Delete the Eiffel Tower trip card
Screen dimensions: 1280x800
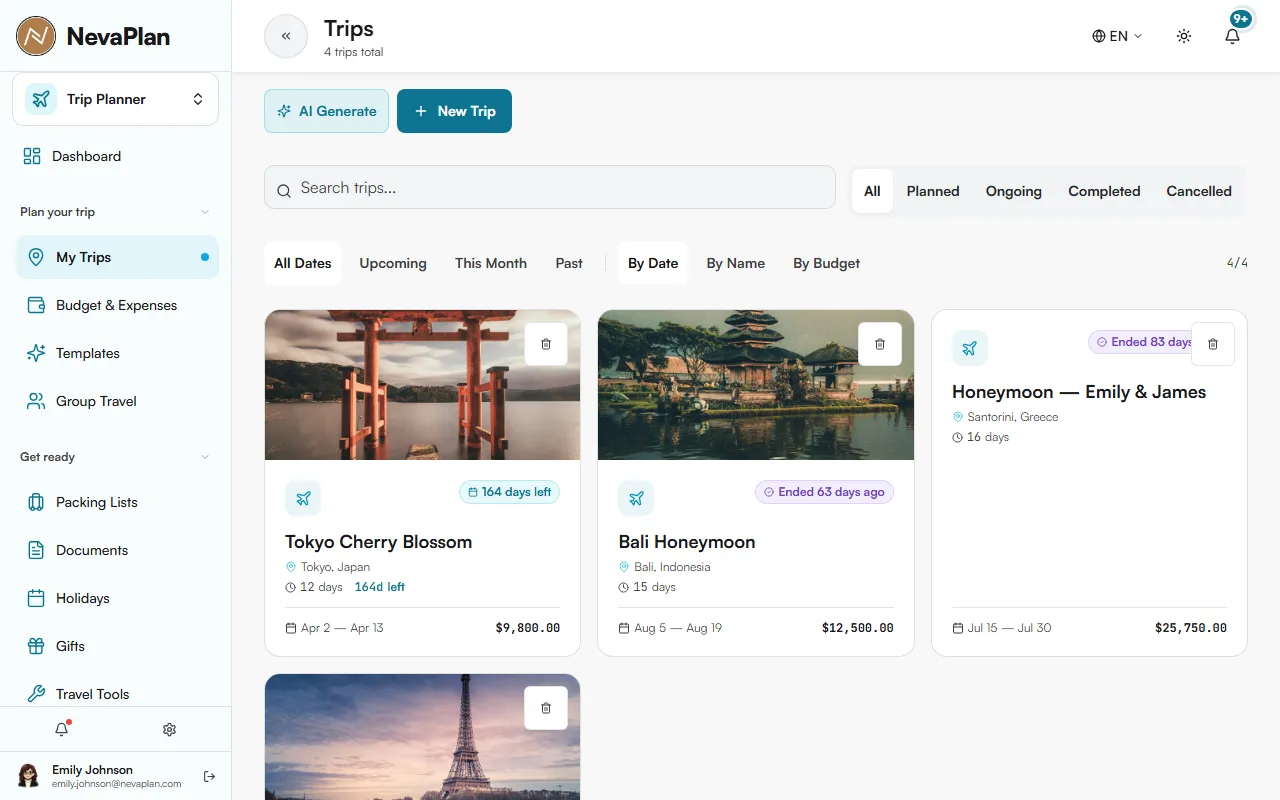point(546,708)
